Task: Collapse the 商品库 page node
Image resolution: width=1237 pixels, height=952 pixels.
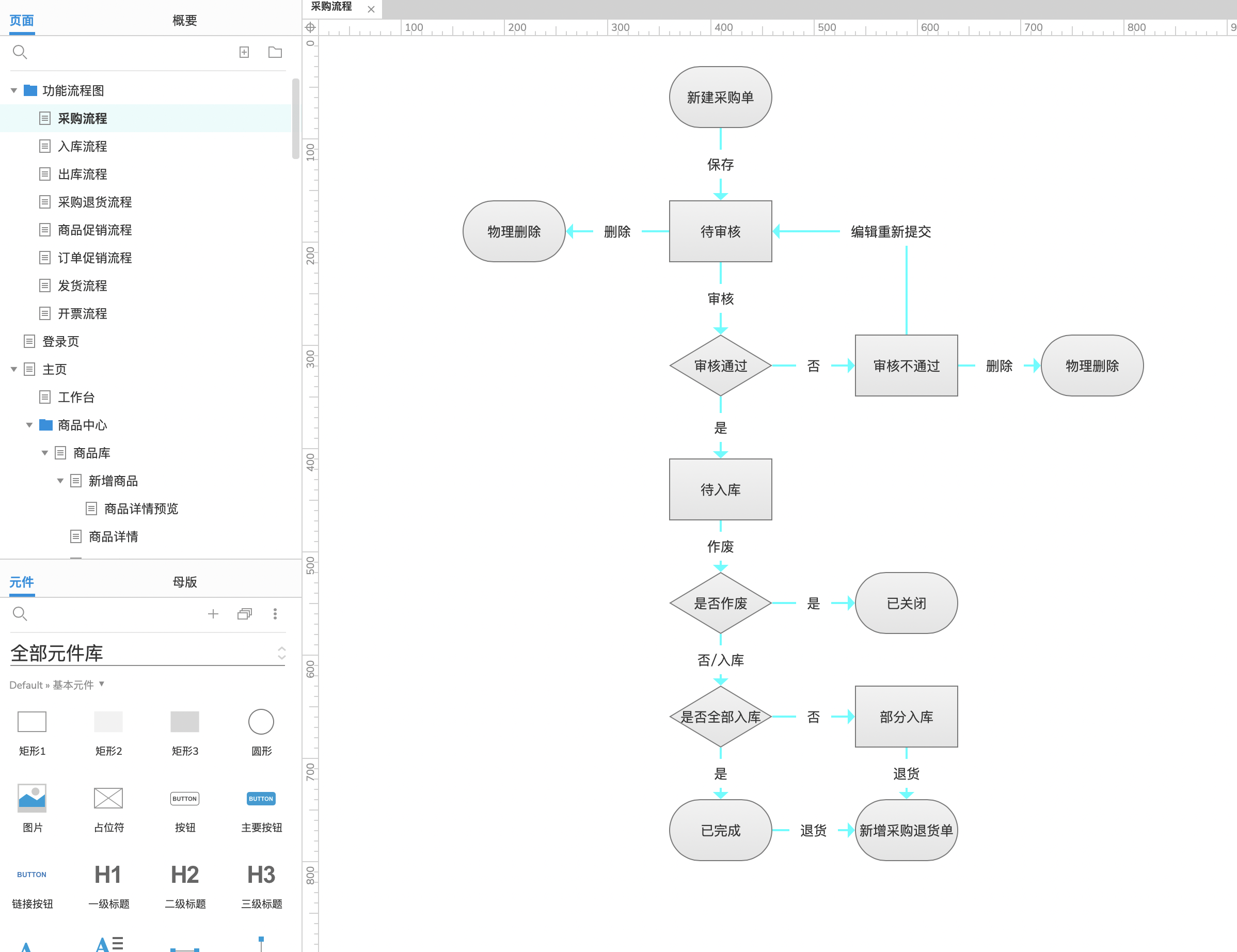Action: click(45, 453)
